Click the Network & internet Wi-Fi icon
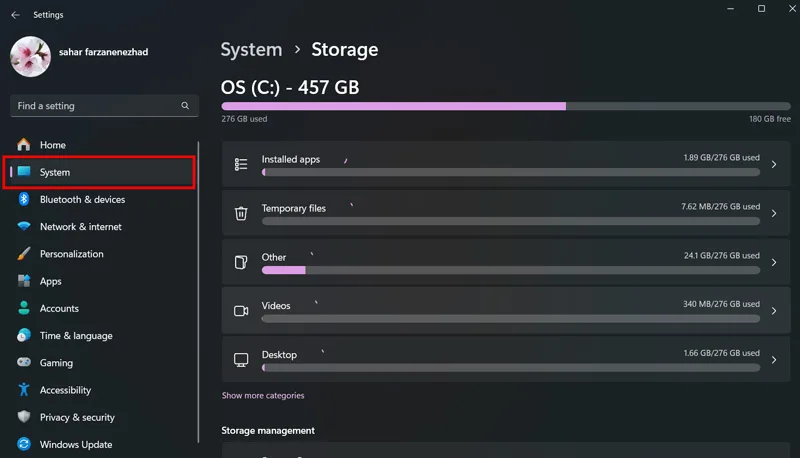This screenshot has height=458, width=800. point(24,226)
